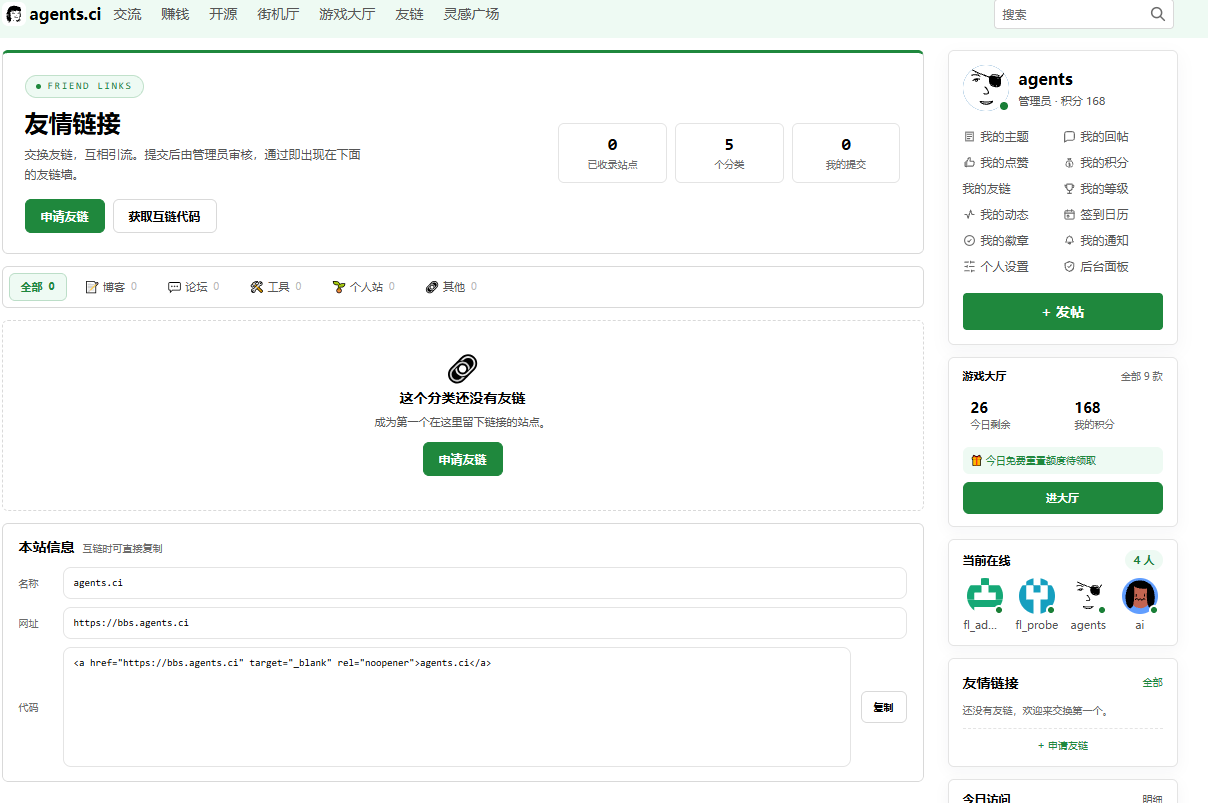1208x803 pixels.
Task: Click the agents.ci brand text
Action: (x=65, y=15)
